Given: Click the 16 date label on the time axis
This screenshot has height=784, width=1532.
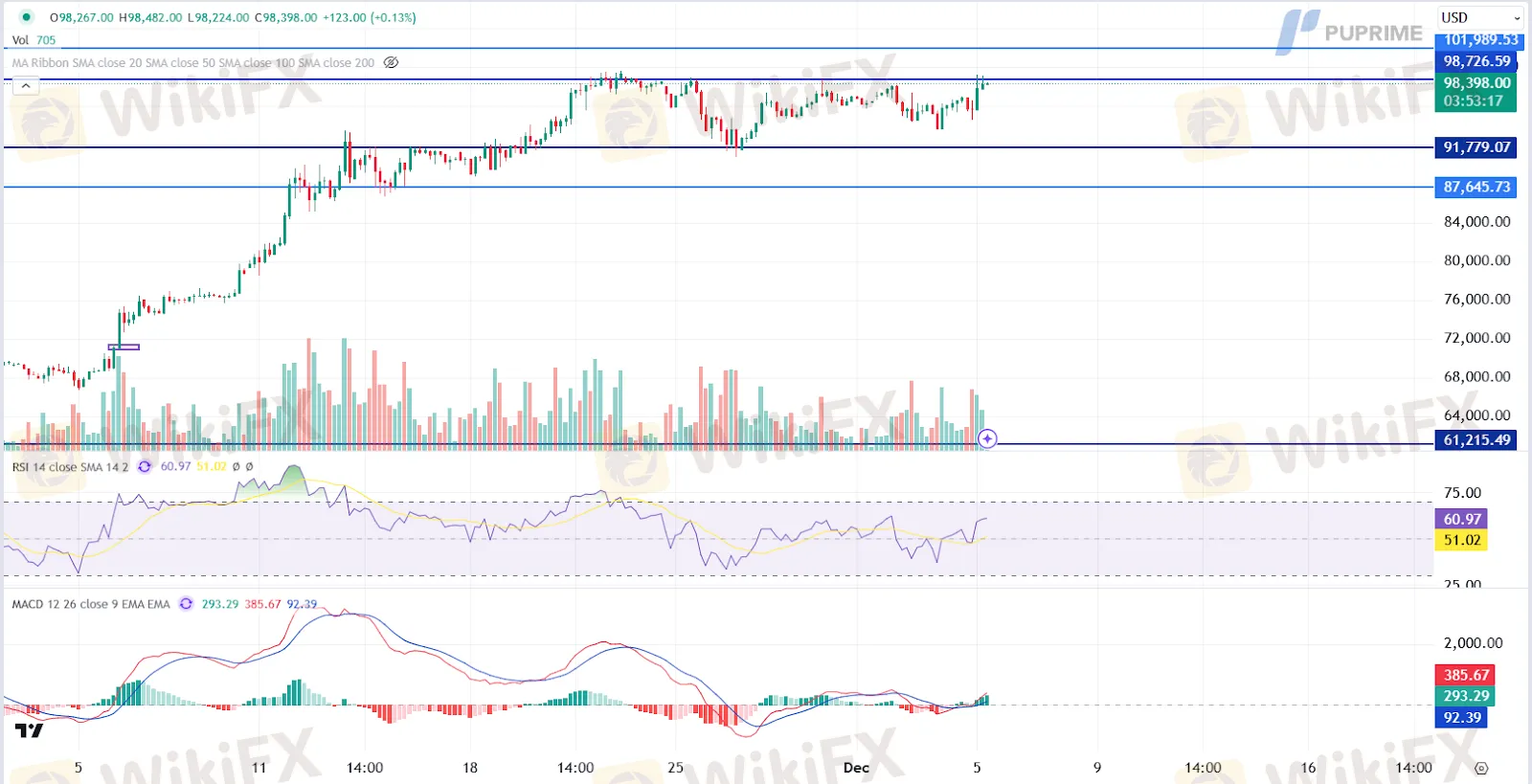Looking at the screenshot, I should click(x=1308, y=768).
